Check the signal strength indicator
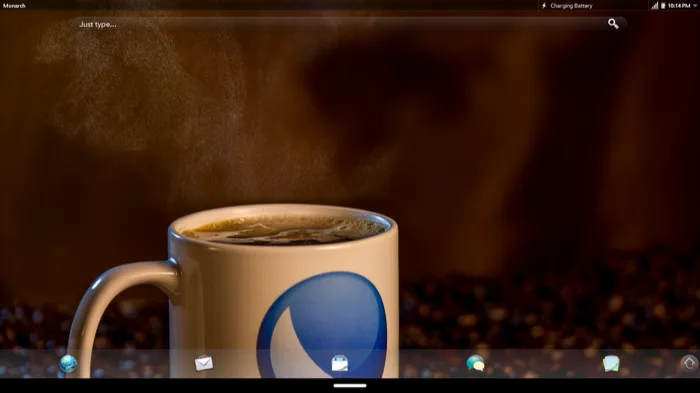 click(654, 6)
